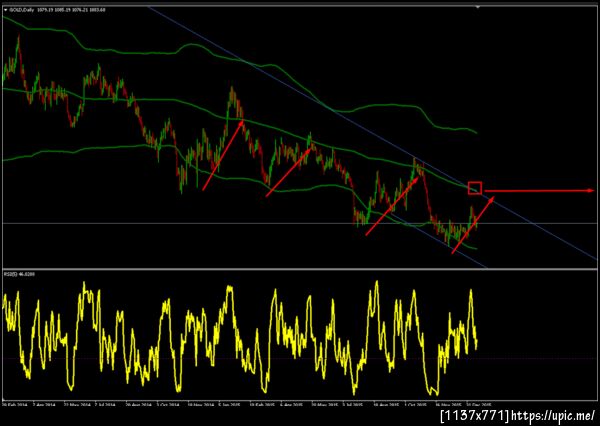This screenshot has height=426, width=600.
Task: Select the white horizontal price level line
Action: click(x=298, y=223)
